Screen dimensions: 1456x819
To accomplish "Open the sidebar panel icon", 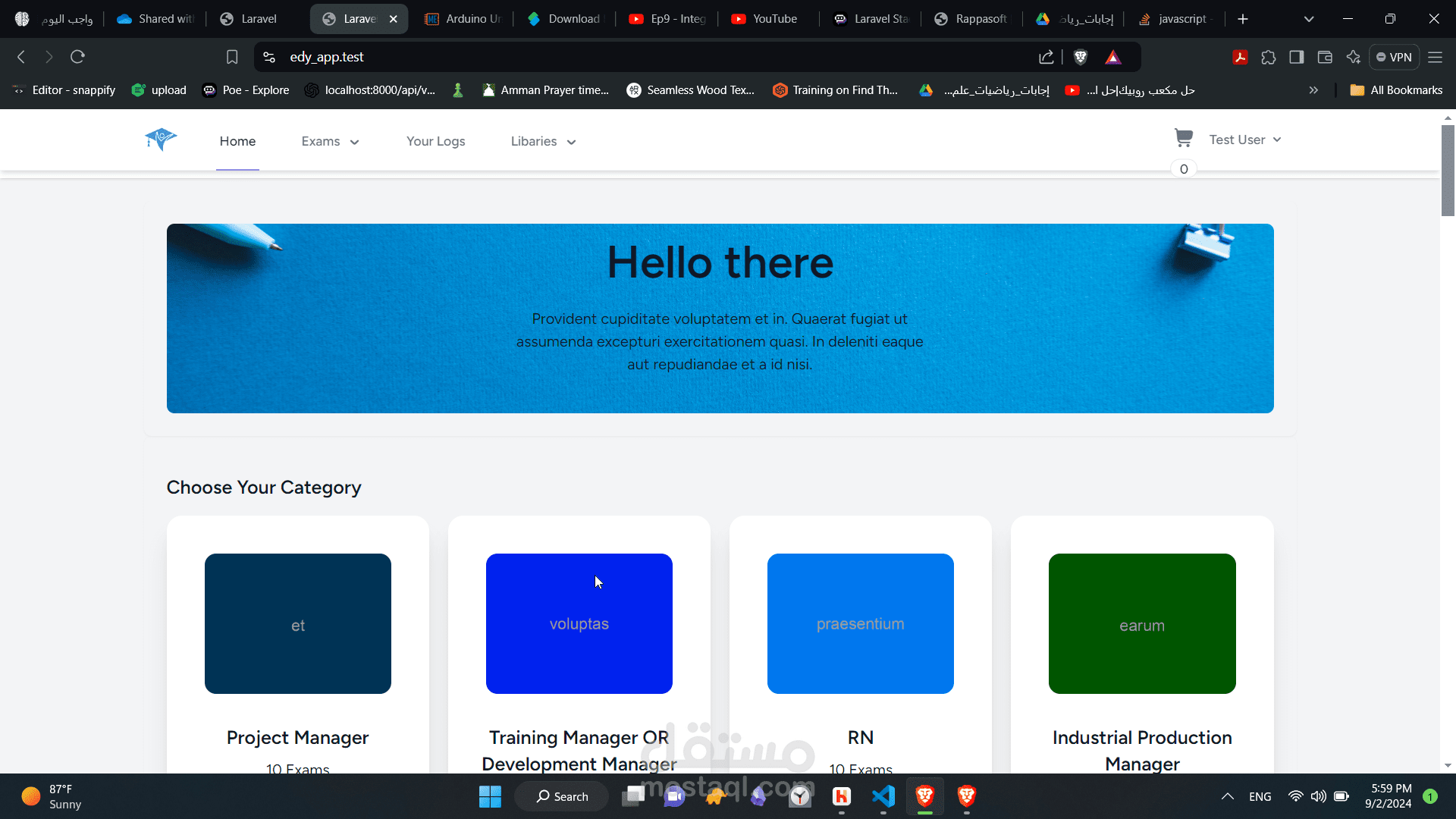I will (x=1296, y=57).
